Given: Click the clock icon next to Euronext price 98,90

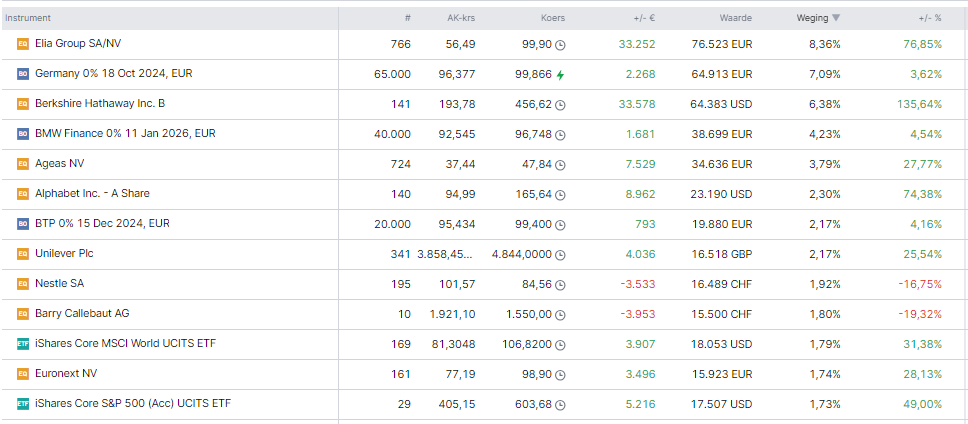Looking at the screenshot, I should 560,375.
